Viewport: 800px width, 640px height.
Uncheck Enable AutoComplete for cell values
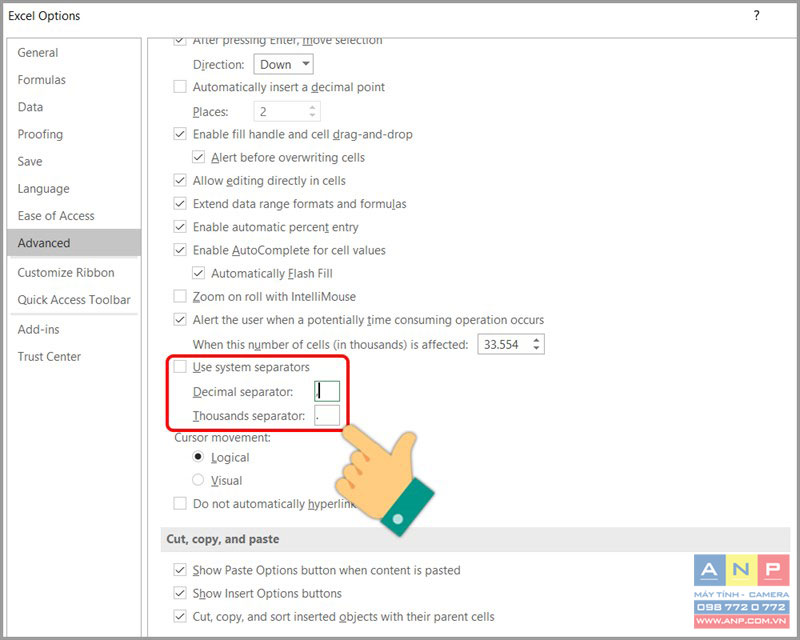[x=180, y=250]
